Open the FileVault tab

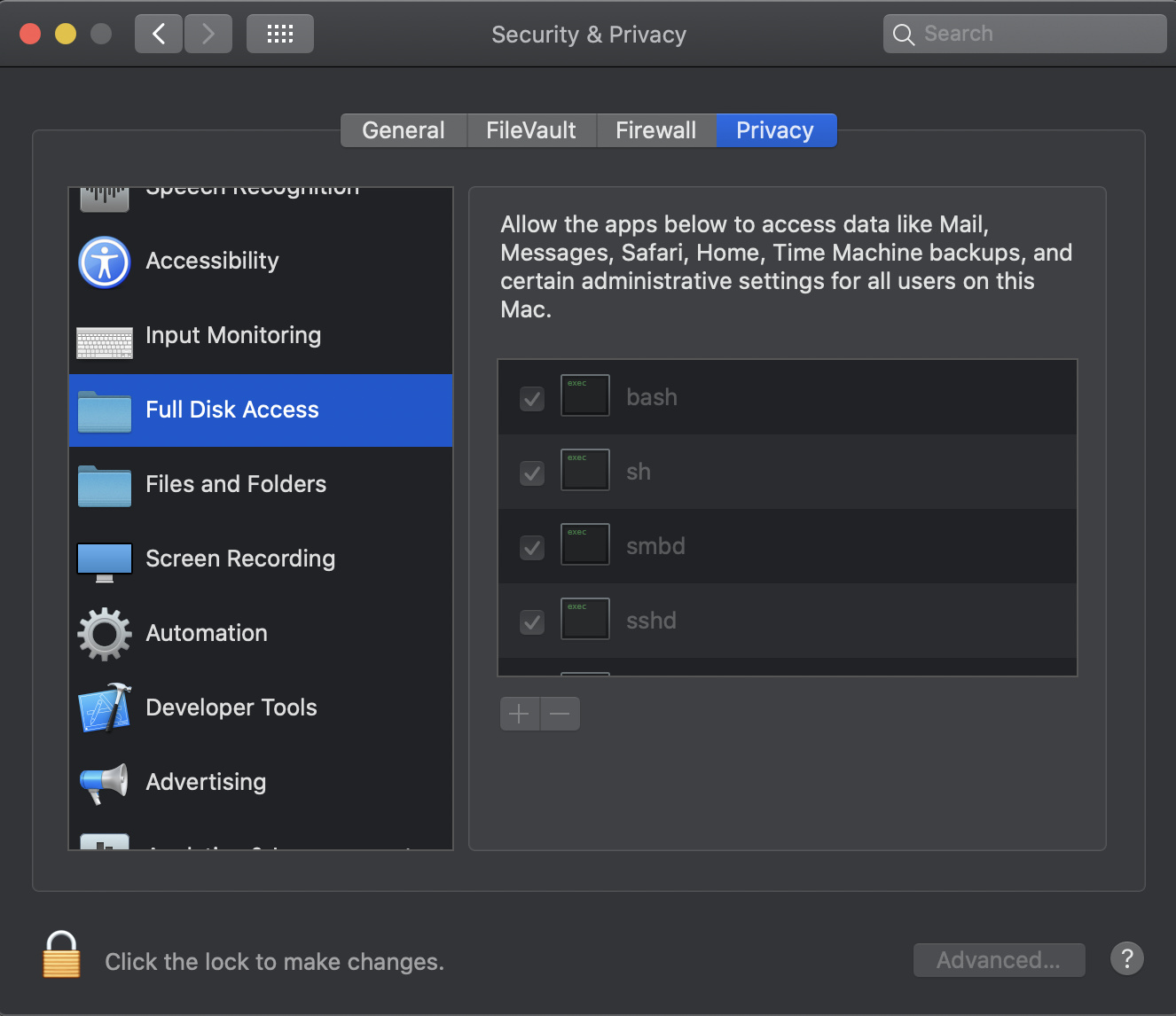[531, 130]
